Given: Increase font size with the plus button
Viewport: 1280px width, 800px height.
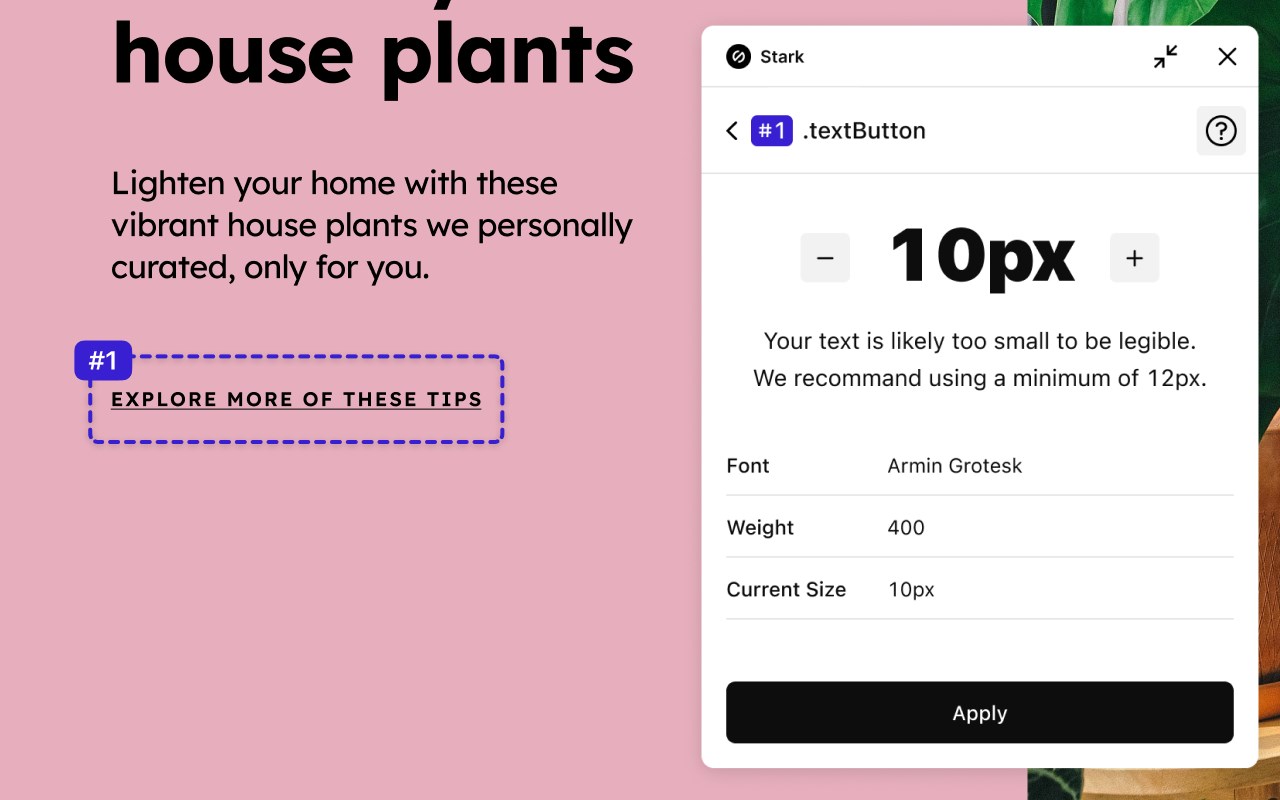Looking at the screenshot, I should pos(1134,258).
